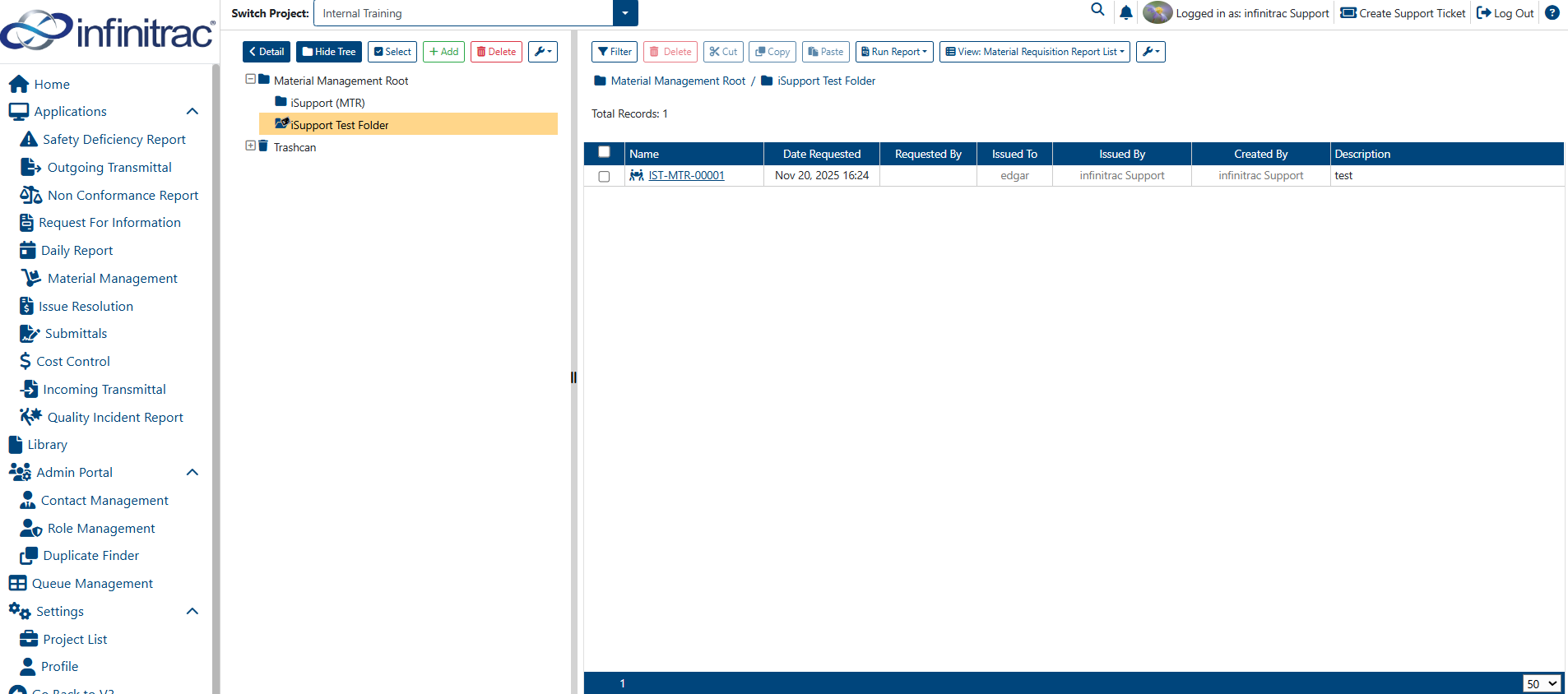This screenshot has height=694, width=1568.
Task: Toggle Select mode in the tree toolbar
Action: (x=392, y=52)
